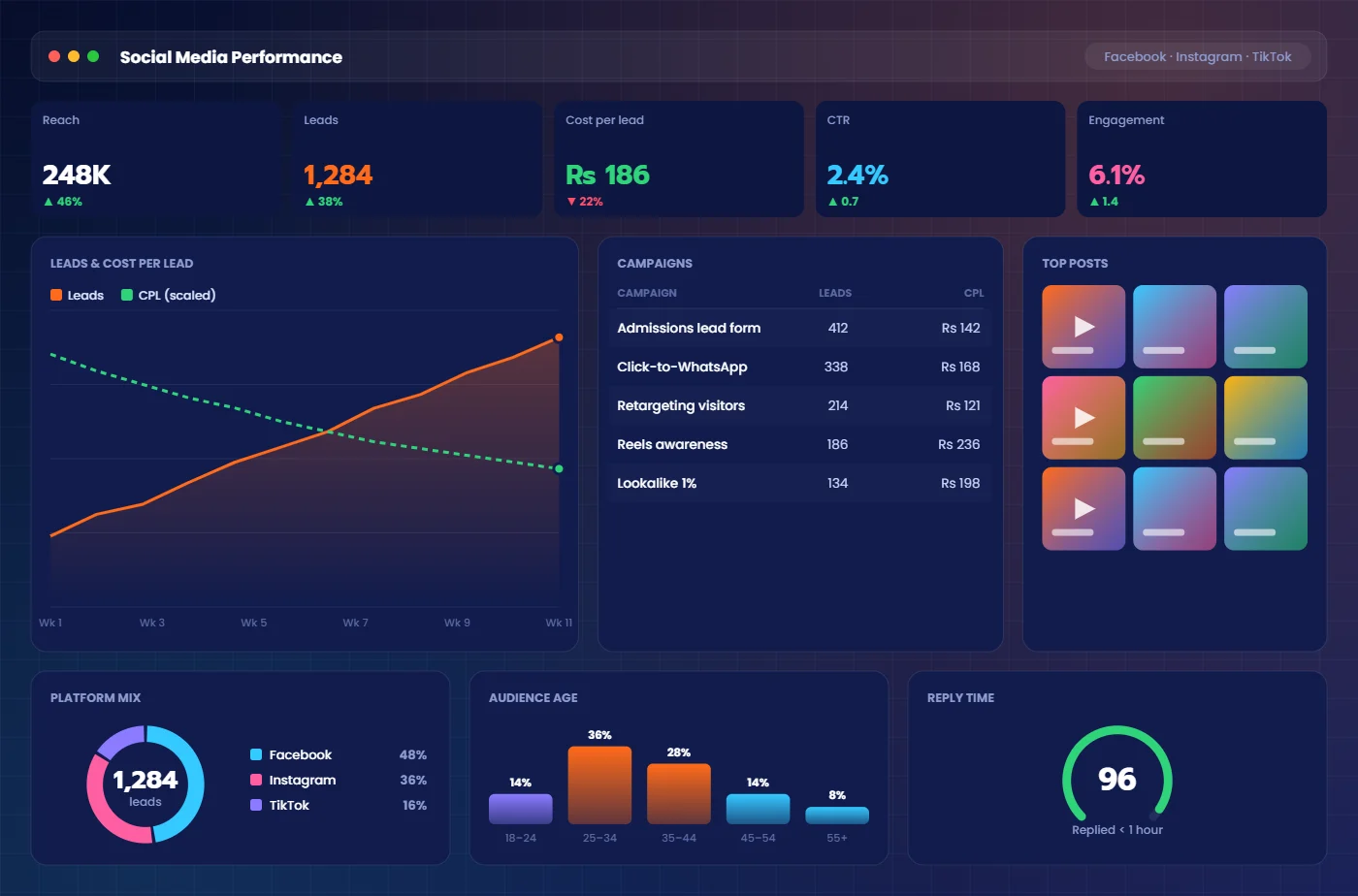This screenshot has height=896, width=1358.
Task: Select the orange endpoint of the Leads line
Action: pyautogui.click(x=559, y=337)
